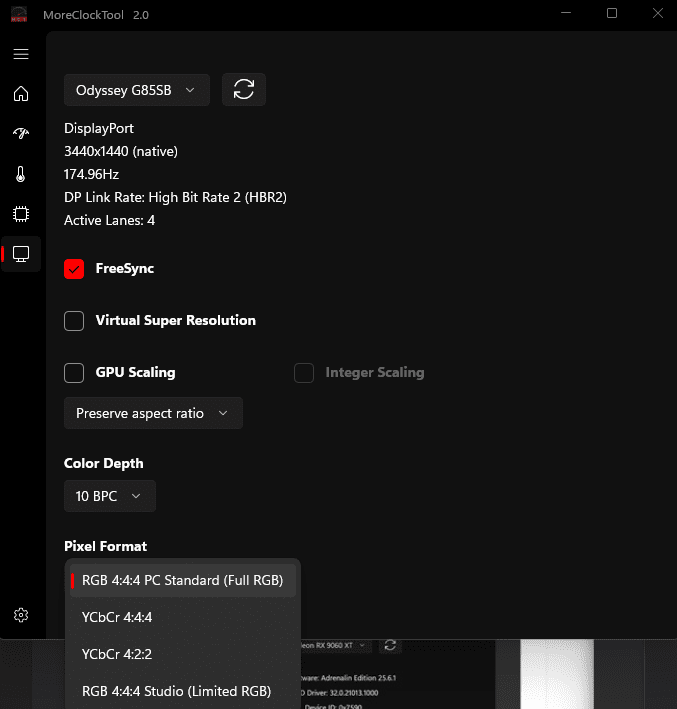Screen dimensions: 677x709
Task: Open GPU dropdown in the background window
Action: 336,645
